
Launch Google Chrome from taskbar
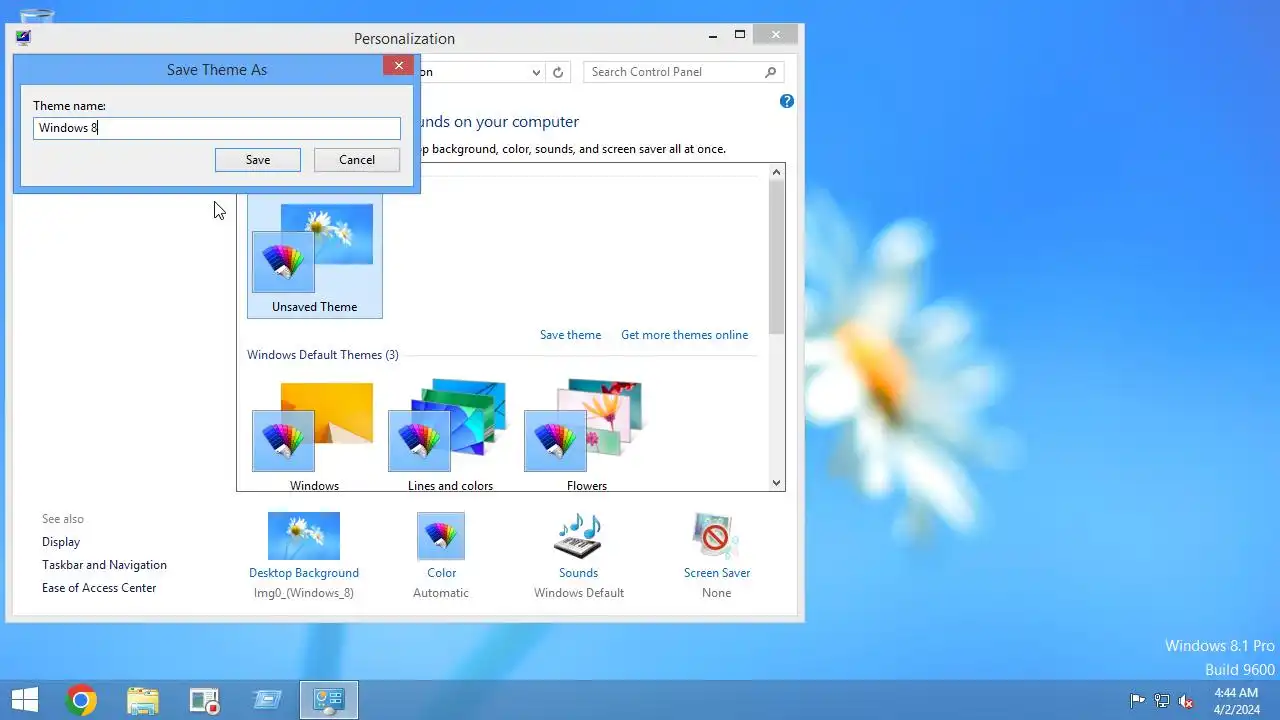pyautogui.click(x=81, y=700)
